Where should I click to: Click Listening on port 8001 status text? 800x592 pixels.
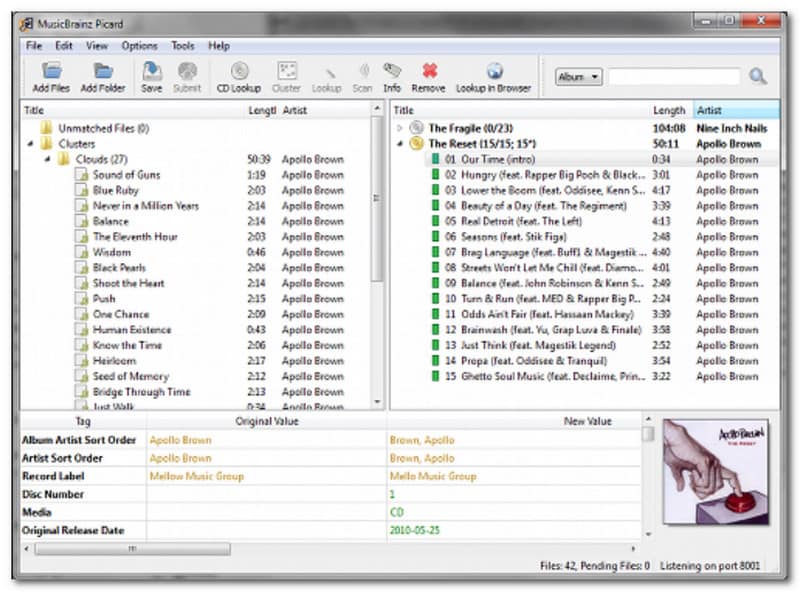(710, 565)
